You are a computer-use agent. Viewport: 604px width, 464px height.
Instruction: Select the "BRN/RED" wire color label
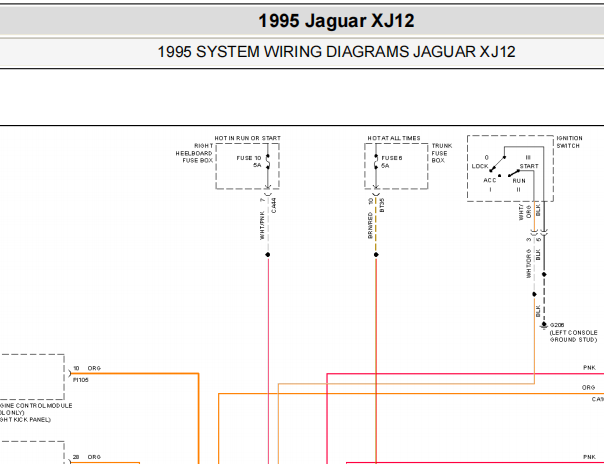click(370, 225)
